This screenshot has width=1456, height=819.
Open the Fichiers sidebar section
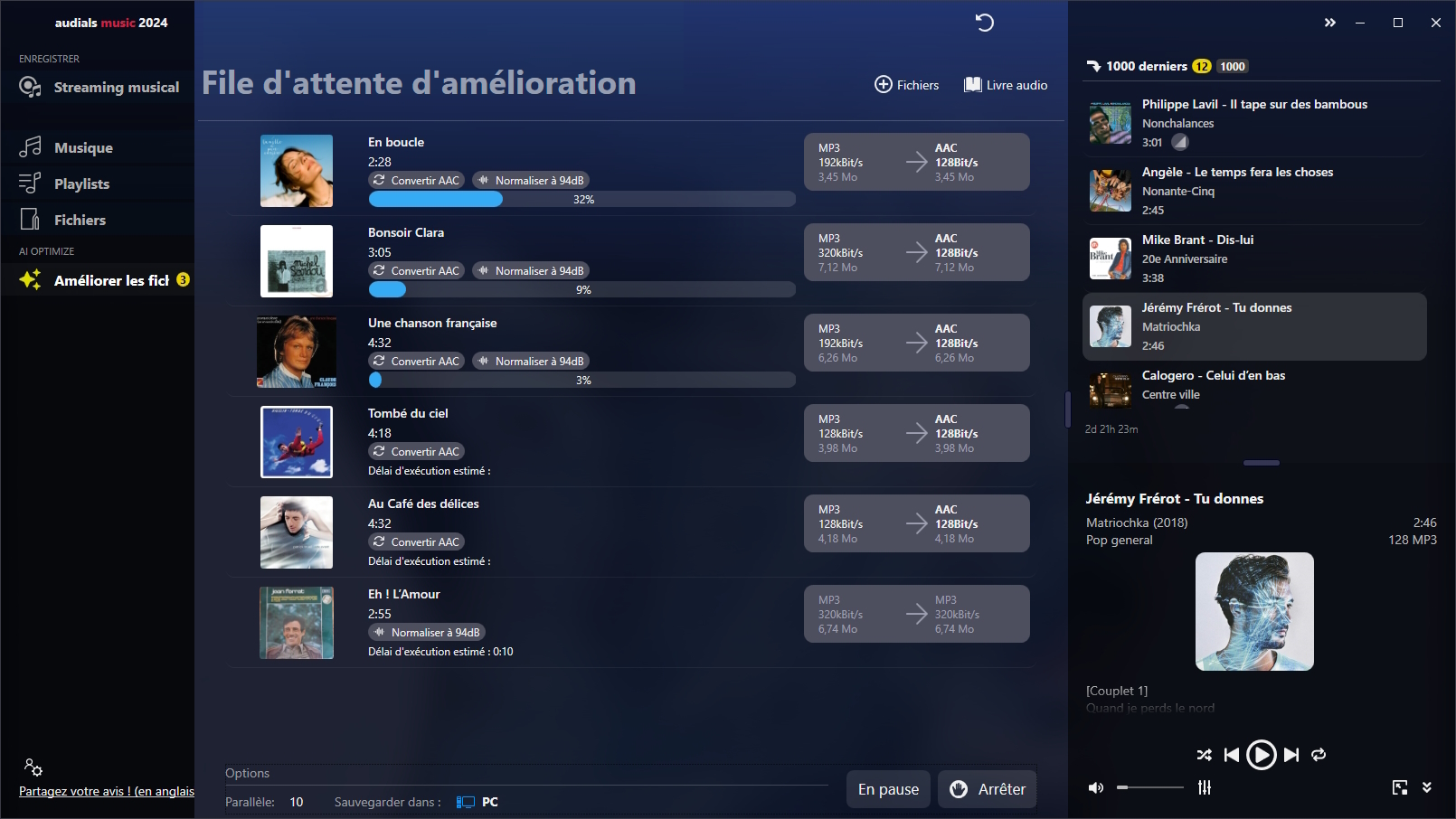98,220
